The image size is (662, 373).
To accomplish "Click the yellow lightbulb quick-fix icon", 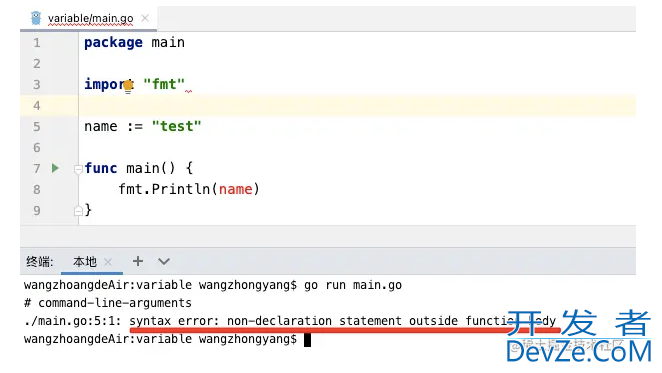I will click(x=128, y=87).
